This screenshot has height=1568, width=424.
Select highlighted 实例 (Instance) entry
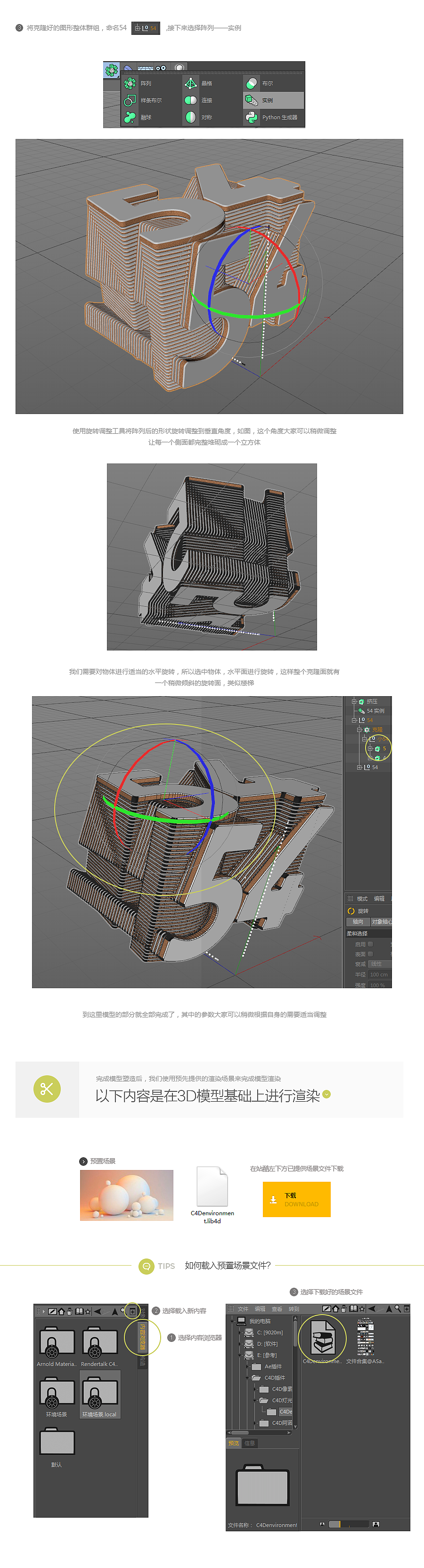coord(273,100)
